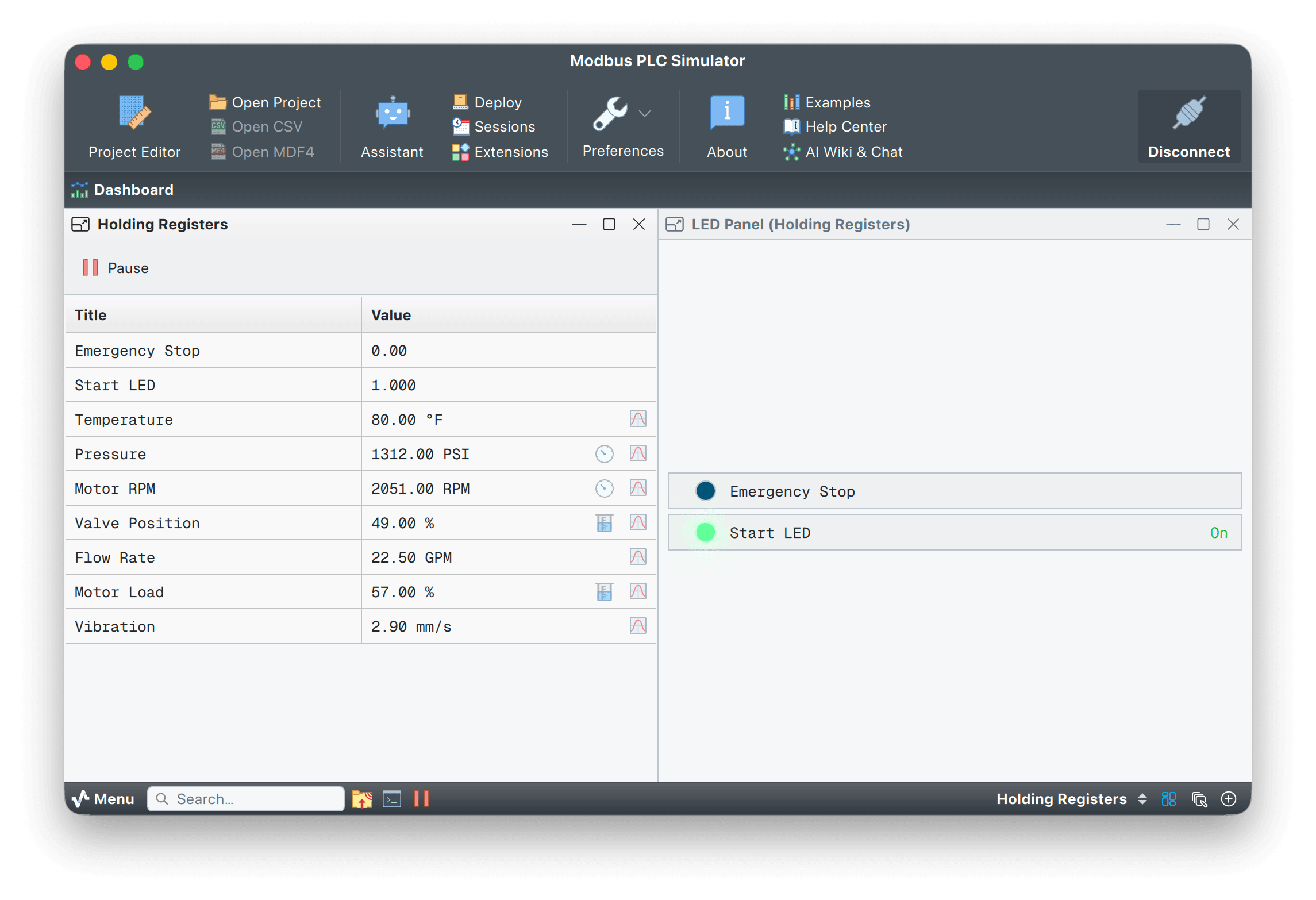Select the Dashboard tab
This screenshot has width=1316, height=900.
[122, 190]
